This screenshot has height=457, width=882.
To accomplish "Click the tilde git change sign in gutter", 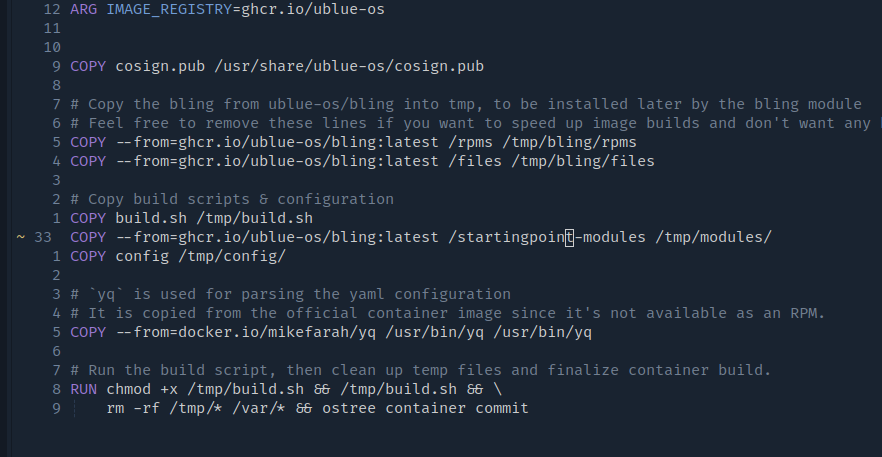I will [x=22, y=237].
